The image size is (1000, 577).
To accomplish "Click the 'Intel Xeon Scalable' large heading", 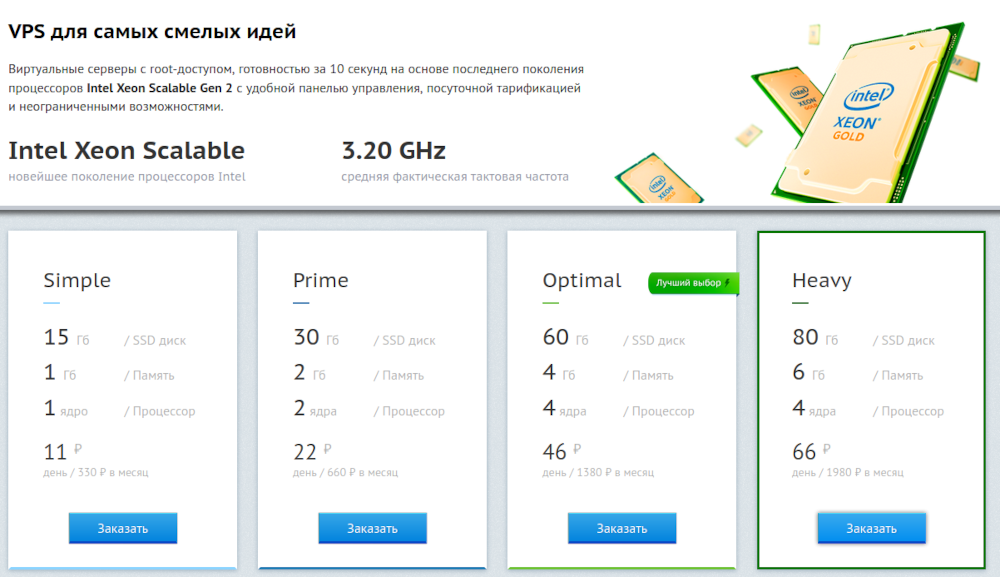I will click(x=126, y=150).
